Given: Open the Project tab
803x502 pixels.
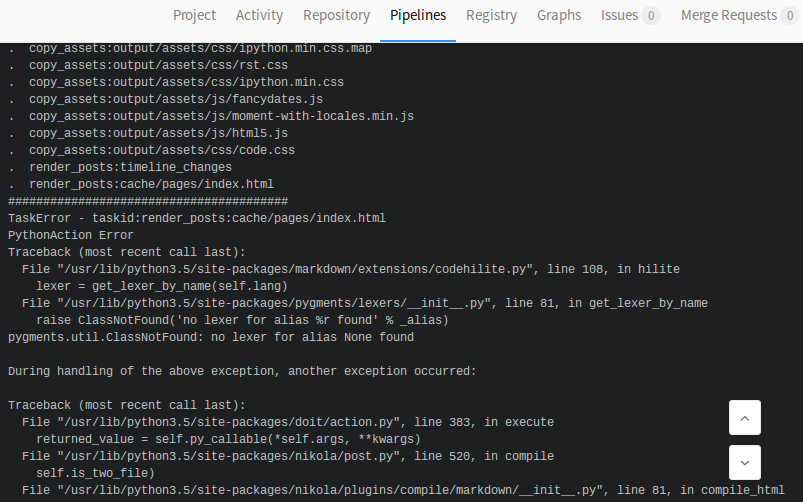Looking at the screenshot, I should (194, 15).
